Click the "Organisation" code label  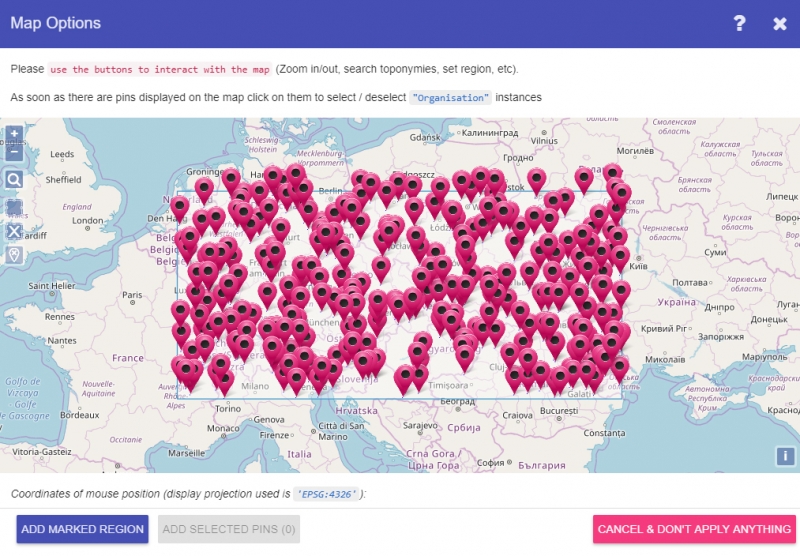[x=450, y=97]
